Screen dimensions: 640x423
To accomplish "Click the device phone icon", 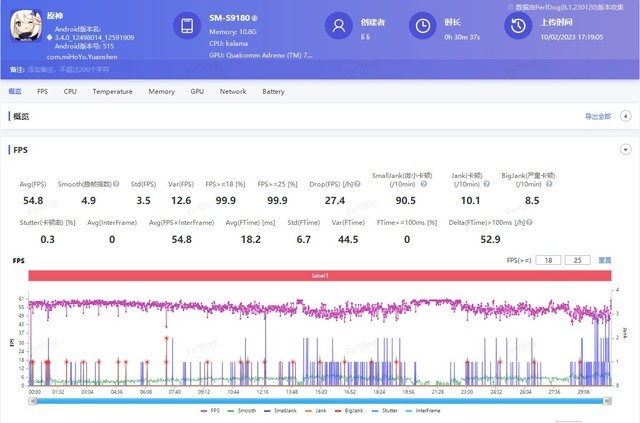I will click(187, 27).
